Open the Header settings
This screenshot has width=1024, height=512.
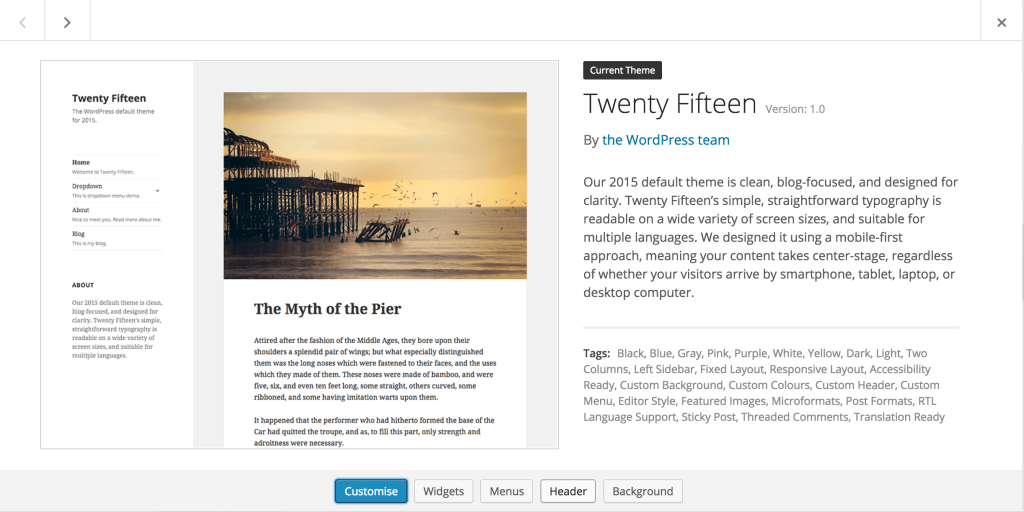pos(568,491)
